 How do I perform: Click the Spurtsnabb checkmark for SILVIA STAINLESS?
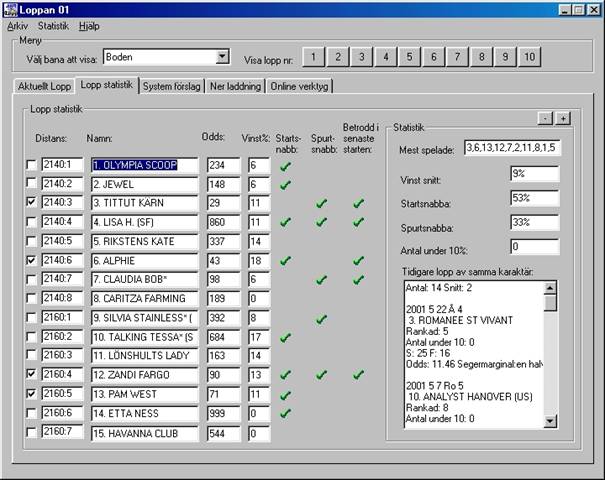click(321, 319)
